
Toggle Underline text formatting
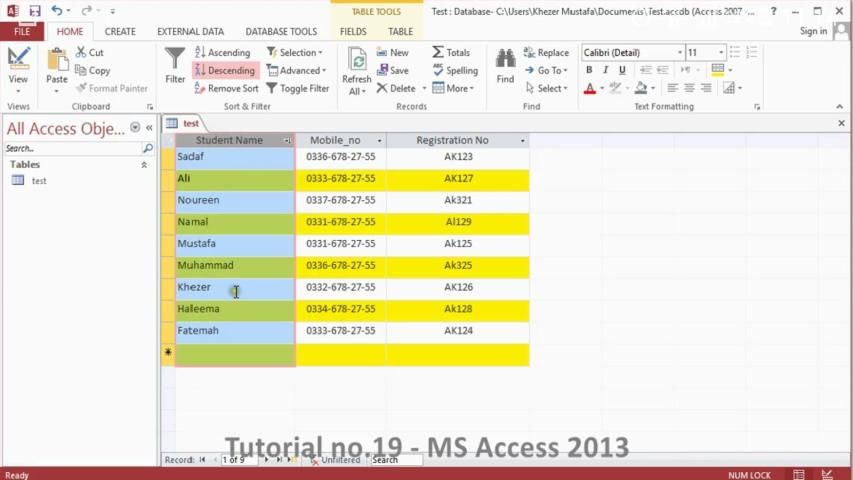(622, 70)
